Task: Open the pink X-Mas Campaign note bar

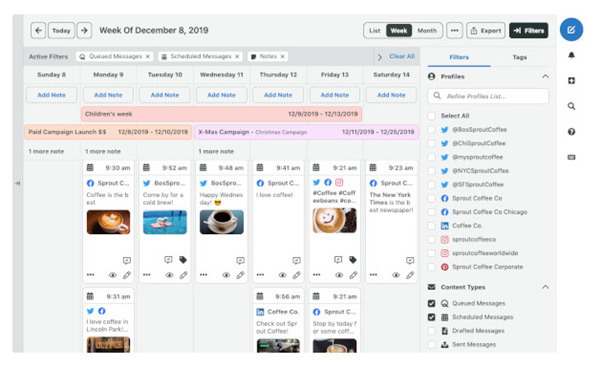Action: pyautogui.click(x=306, y=132)
